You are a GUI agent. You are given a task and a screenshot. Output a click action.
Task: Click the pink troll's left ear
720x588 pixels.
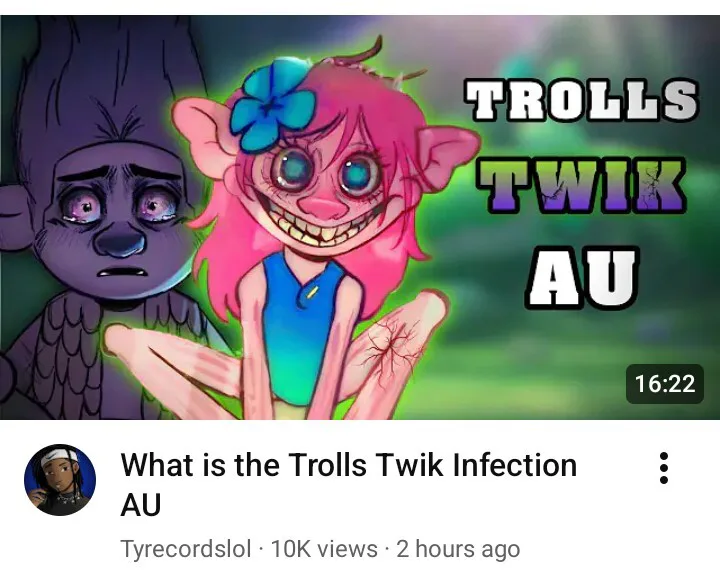(x=202, y=129)
